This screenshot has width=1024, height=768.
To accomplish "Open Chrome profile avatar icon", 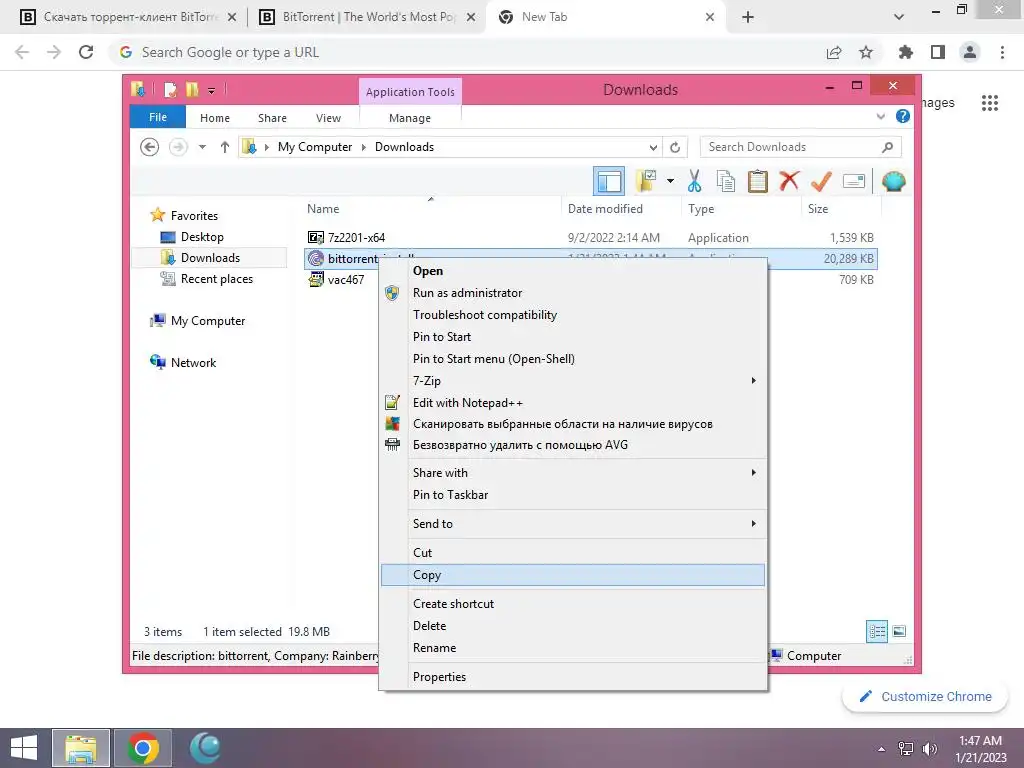I will pyautogui.click(x=970, y=52).
